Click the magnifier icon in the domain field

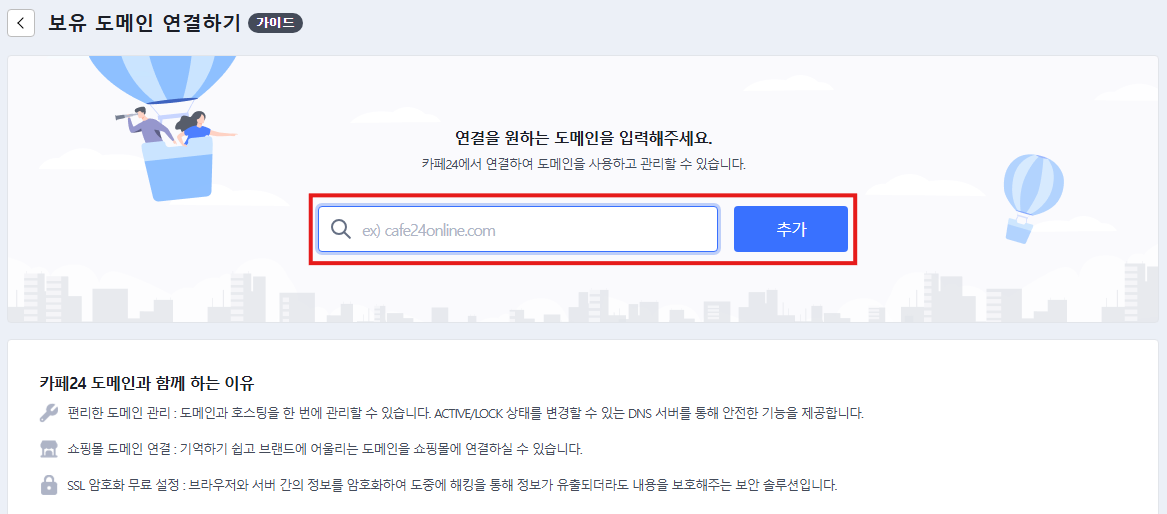341,229
